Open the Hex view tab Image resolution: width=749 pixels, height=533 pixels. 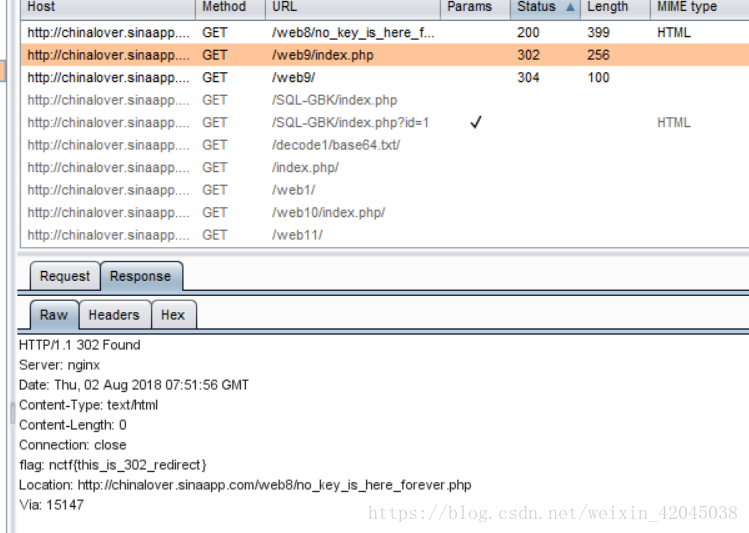173,315
